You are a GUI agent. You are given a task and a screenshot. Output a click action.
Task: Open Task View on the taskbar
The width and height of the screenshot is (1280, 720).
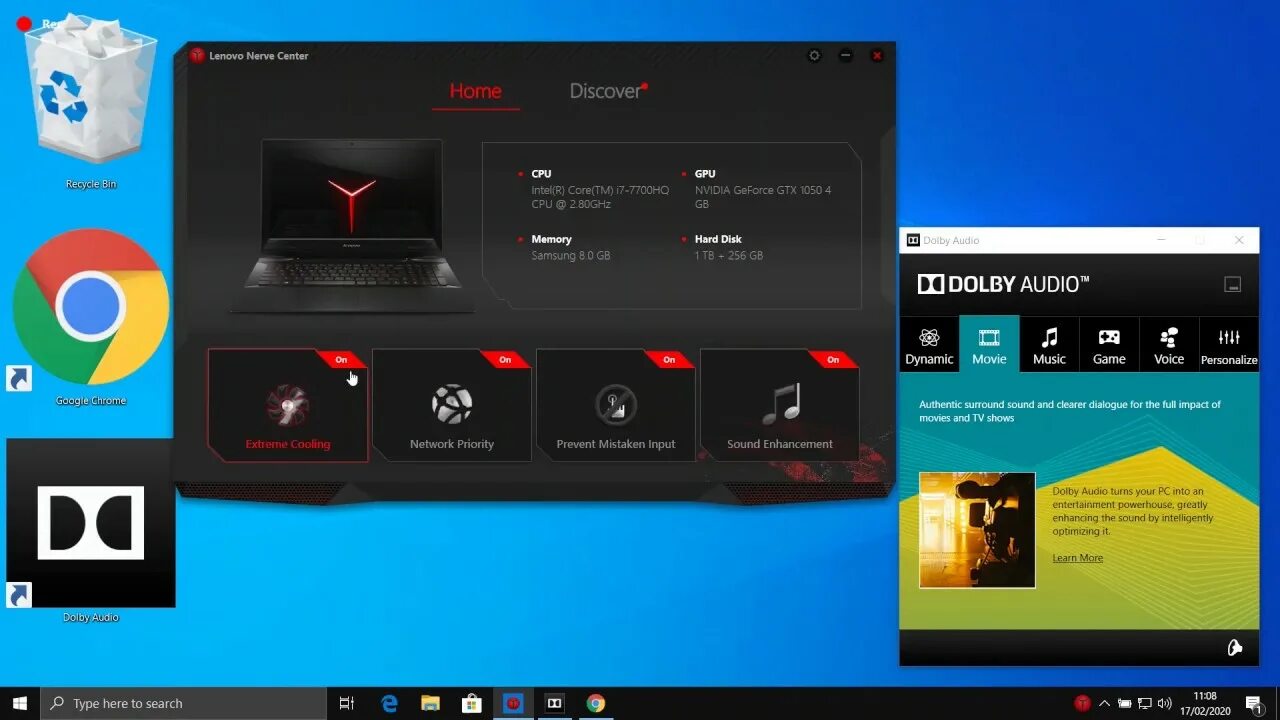pyautogui.click(x=347, y=703)
